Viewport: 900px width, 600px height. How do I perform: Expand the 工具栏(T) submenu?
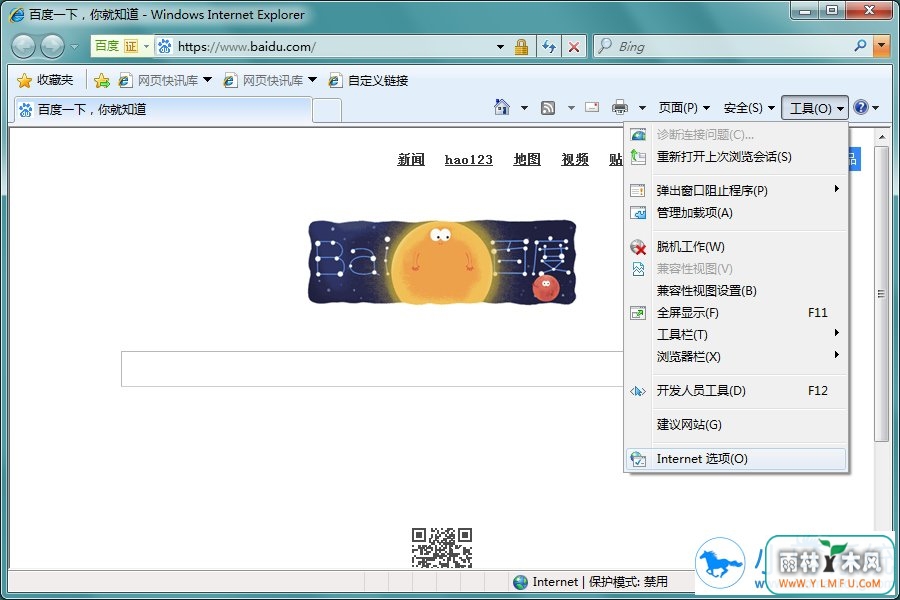pyautogui.click(x=736, y=334)
